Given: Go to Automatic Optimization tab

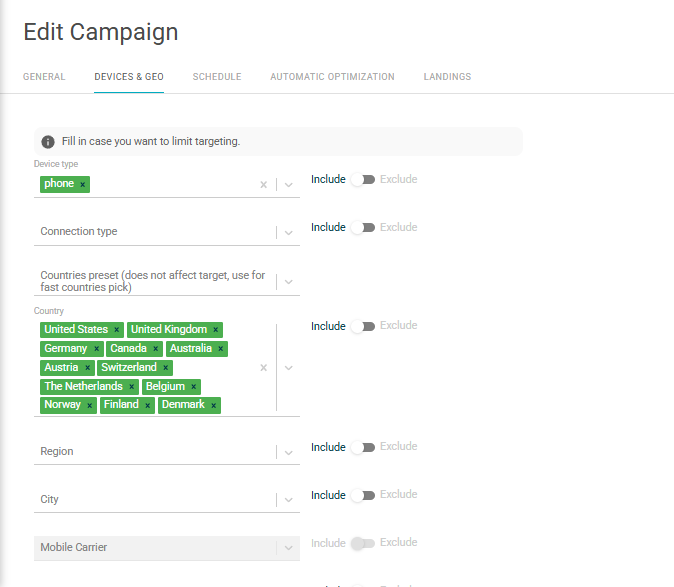Looking at the screenshot, I should [332, 77].
